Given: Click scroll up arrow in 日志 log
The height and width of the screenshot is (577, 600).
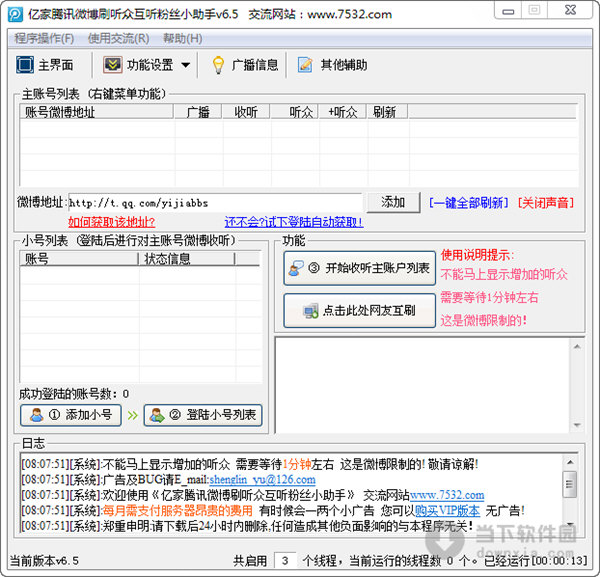Looking at the screenshot, I should 570,462.
